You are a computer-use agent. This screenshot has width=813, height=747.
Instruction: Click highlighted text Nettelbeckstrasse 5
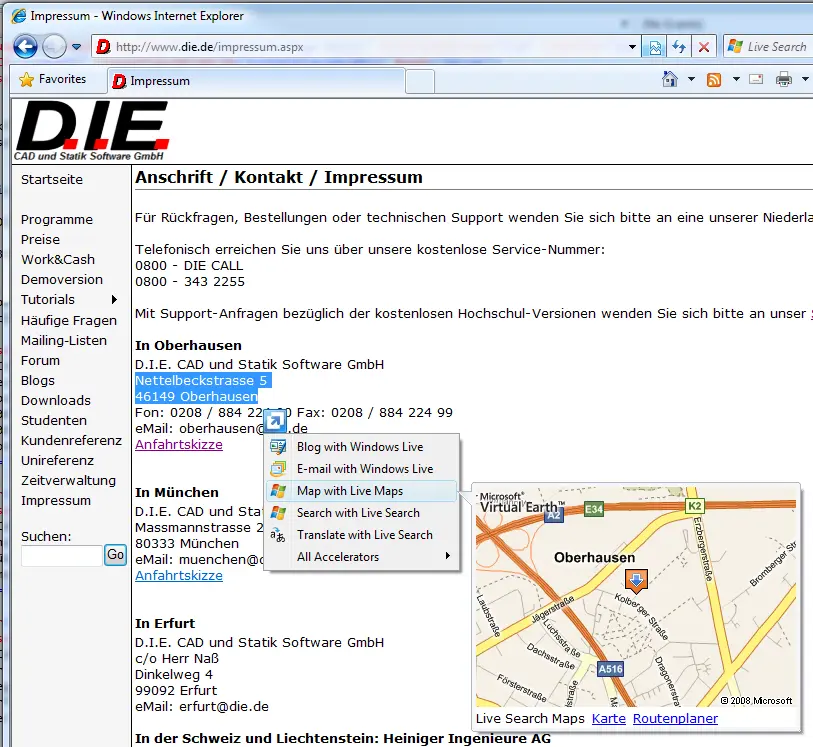[201, 380]
